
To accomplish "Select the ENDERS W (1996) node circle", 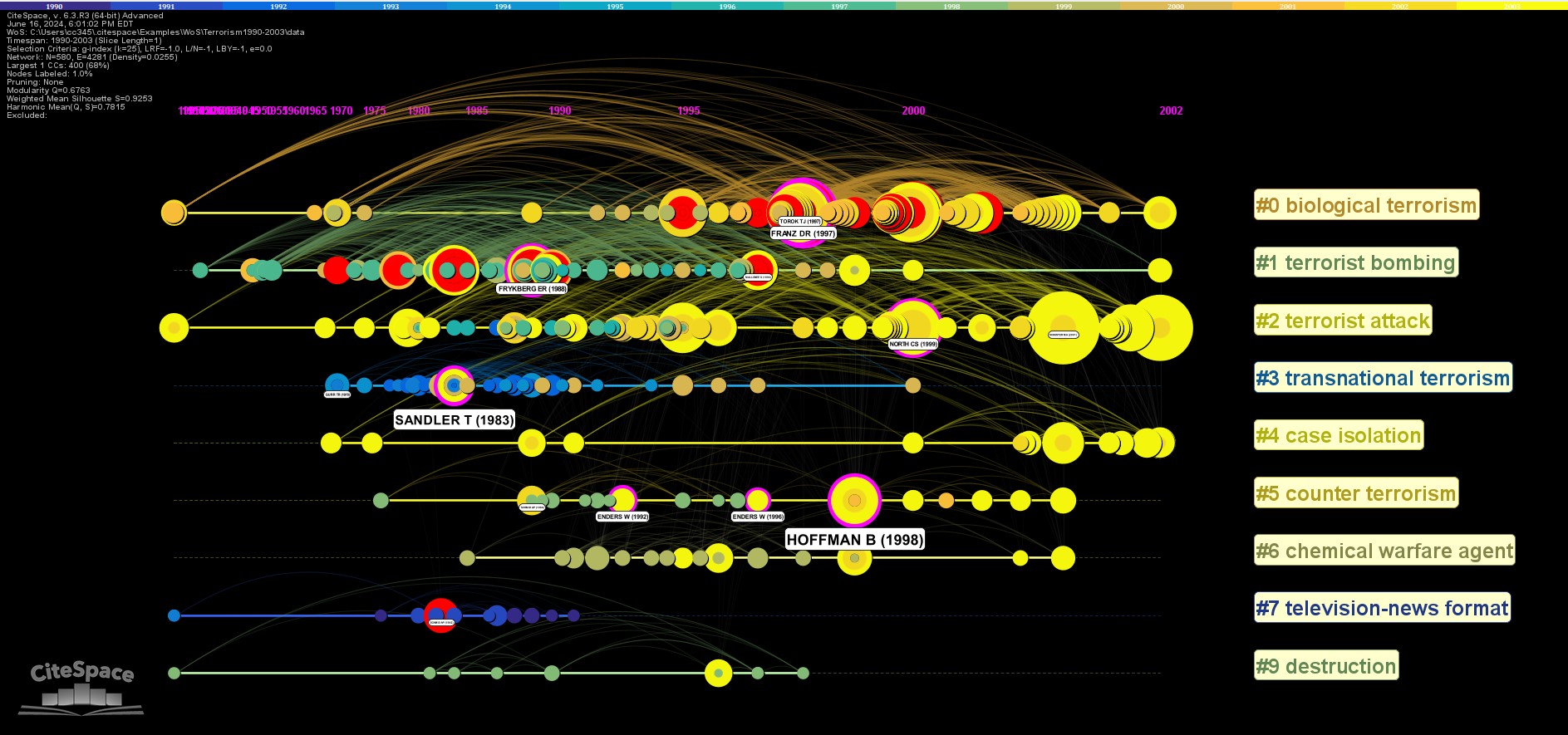I will [757, 500].
